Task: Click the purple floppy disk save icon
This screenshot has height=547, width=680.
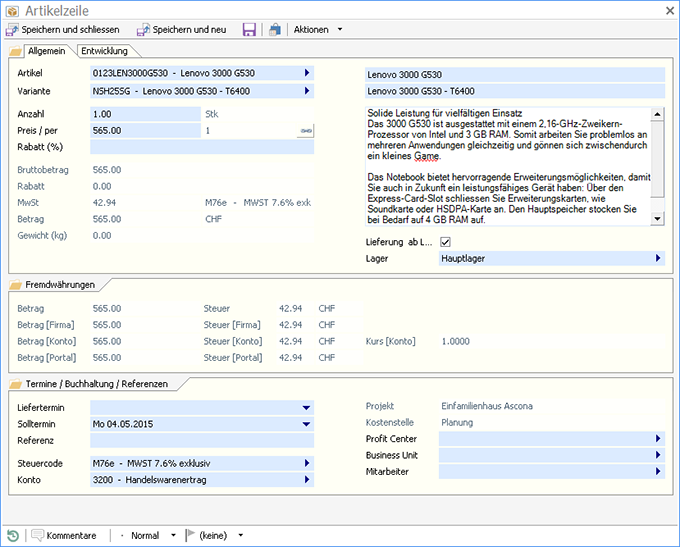Action: [249, 29]
